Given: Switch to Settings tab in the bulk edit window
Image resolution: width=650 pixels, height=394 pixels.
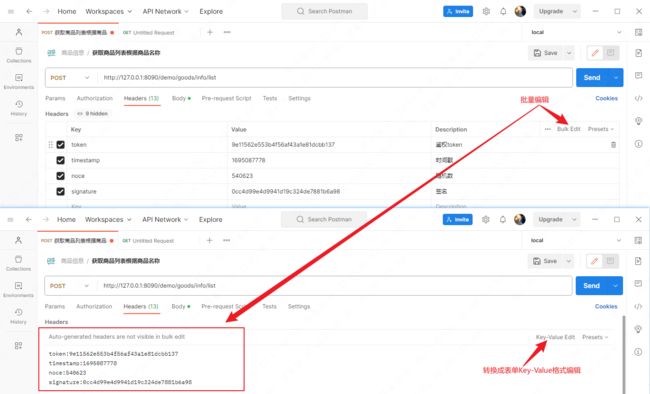Looking at the screenshot, I should tap(299, 306).
